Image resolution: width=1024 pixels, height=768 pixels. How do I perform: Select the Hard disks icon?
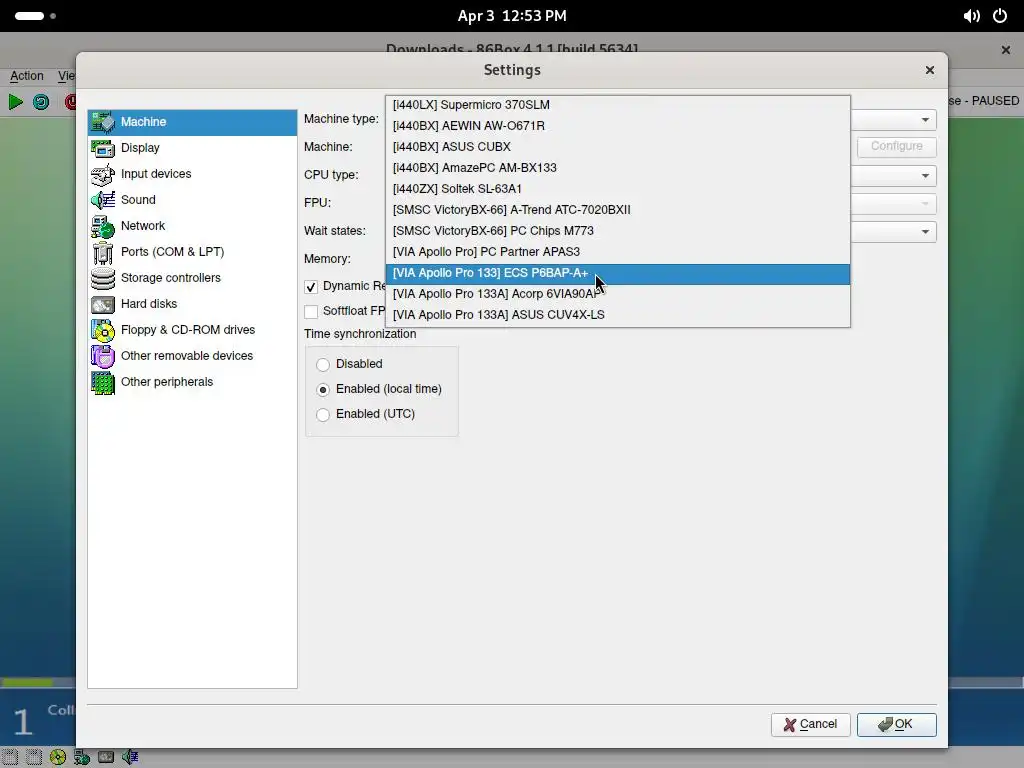click(103, 304)
